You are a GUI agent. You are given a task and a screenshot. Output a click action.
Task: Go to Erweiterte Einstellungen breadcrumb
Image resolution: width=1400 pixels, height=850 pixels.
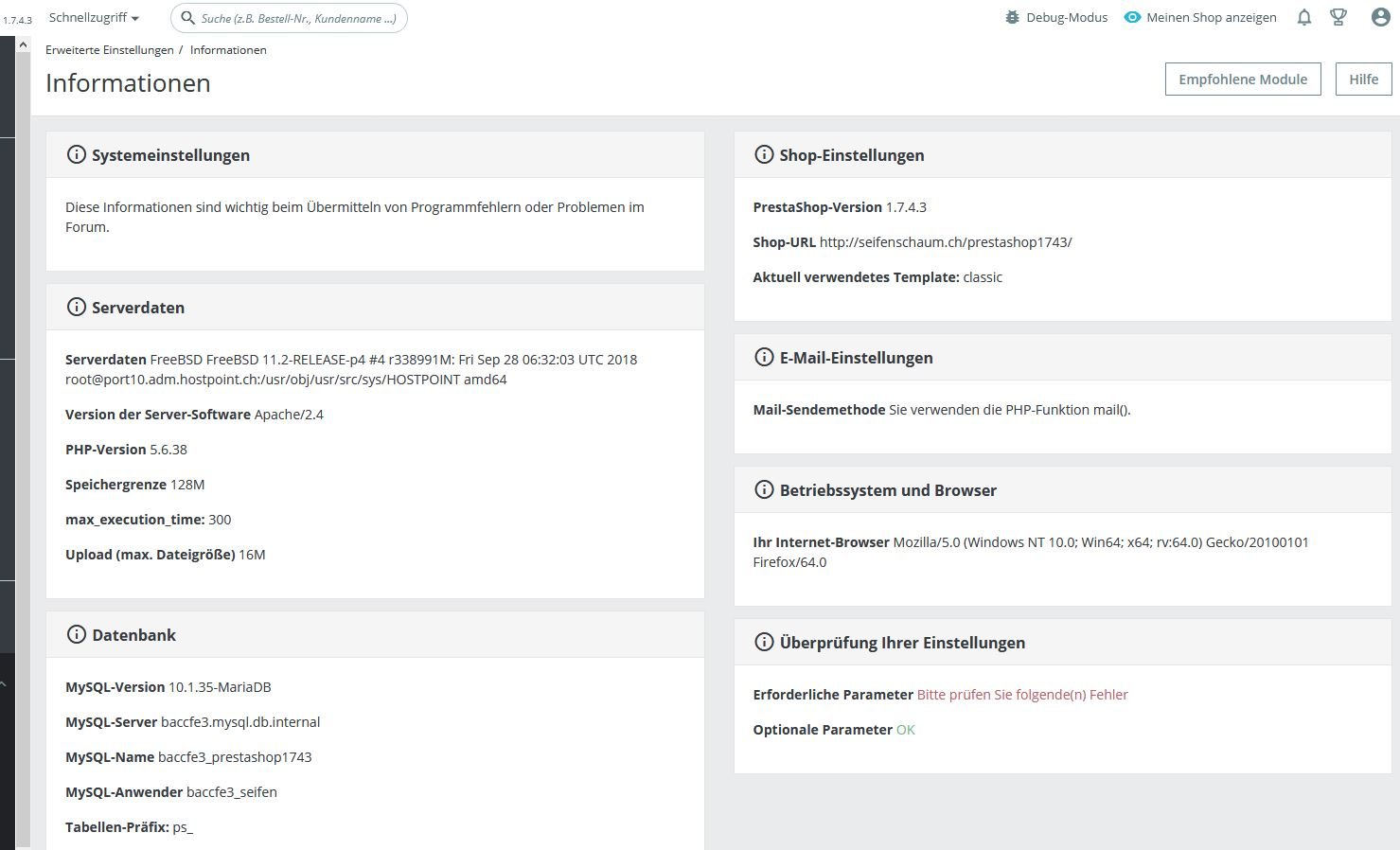(110, 50)
